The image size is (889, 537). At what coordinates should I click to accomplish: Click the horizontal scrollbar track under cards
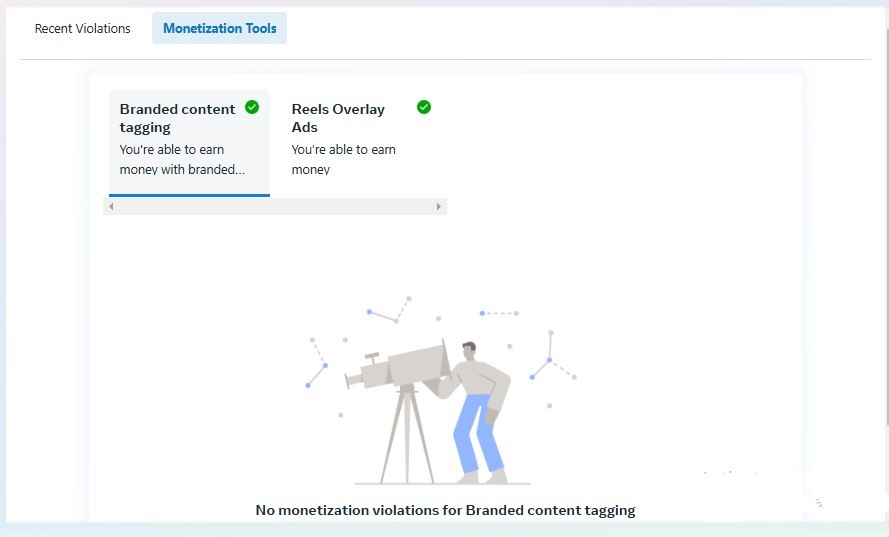click(x=275, y=206)
